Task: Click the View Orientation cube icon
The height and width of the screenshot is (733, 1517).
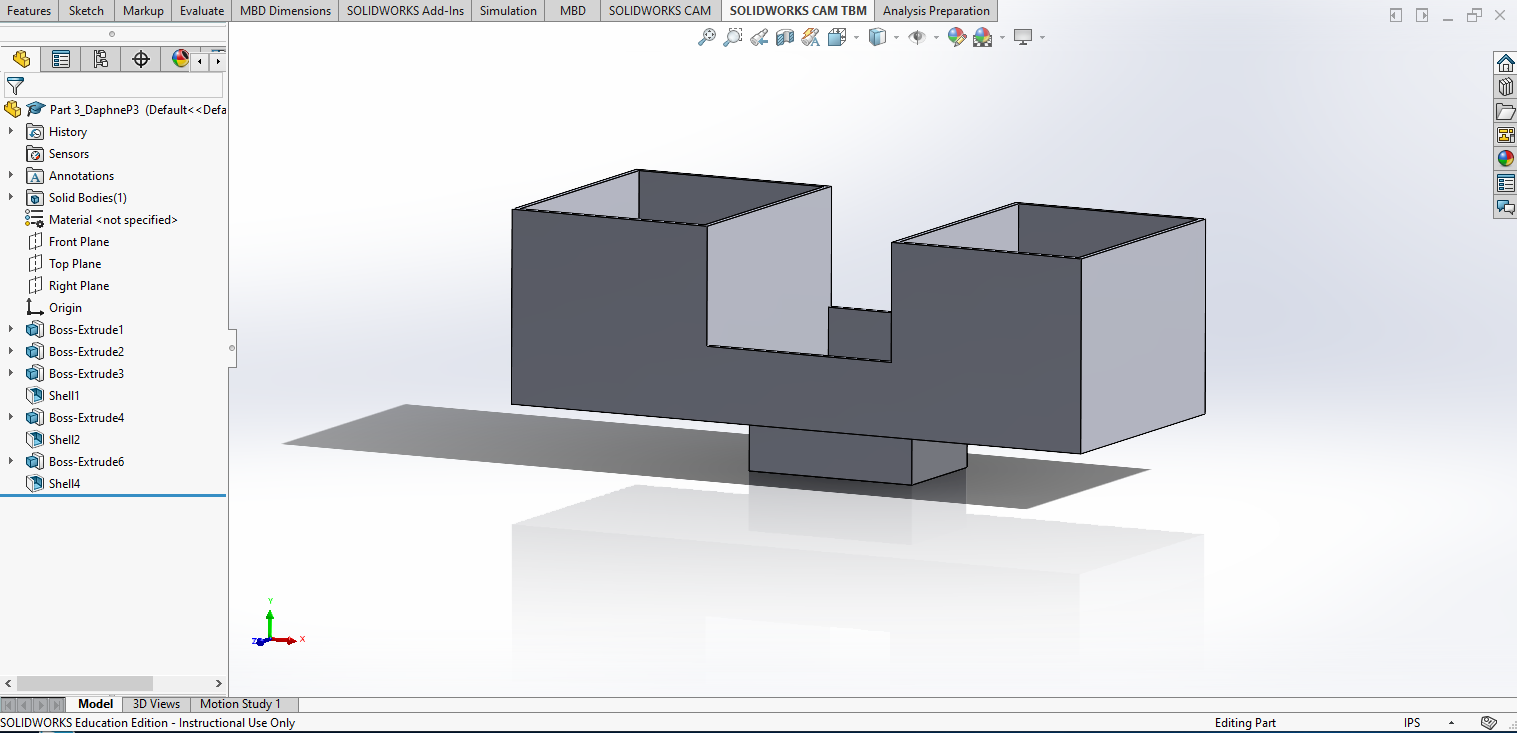Action: coord(837,37)
